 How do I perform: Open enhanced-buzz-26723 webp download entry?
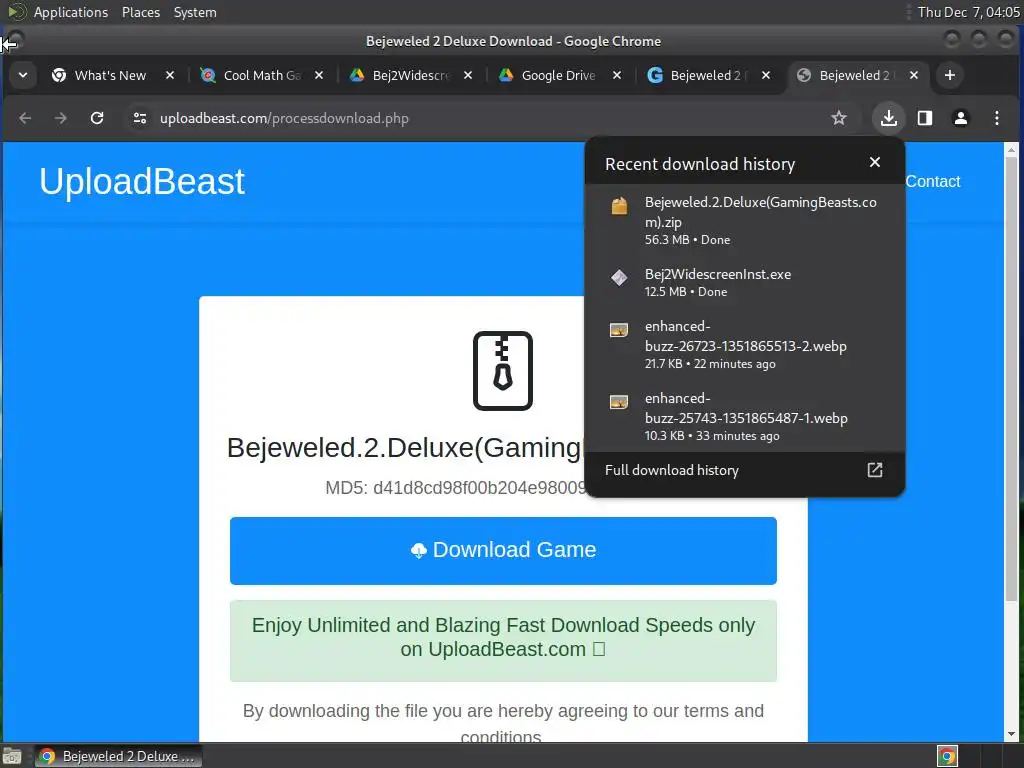tap(744, 344)
